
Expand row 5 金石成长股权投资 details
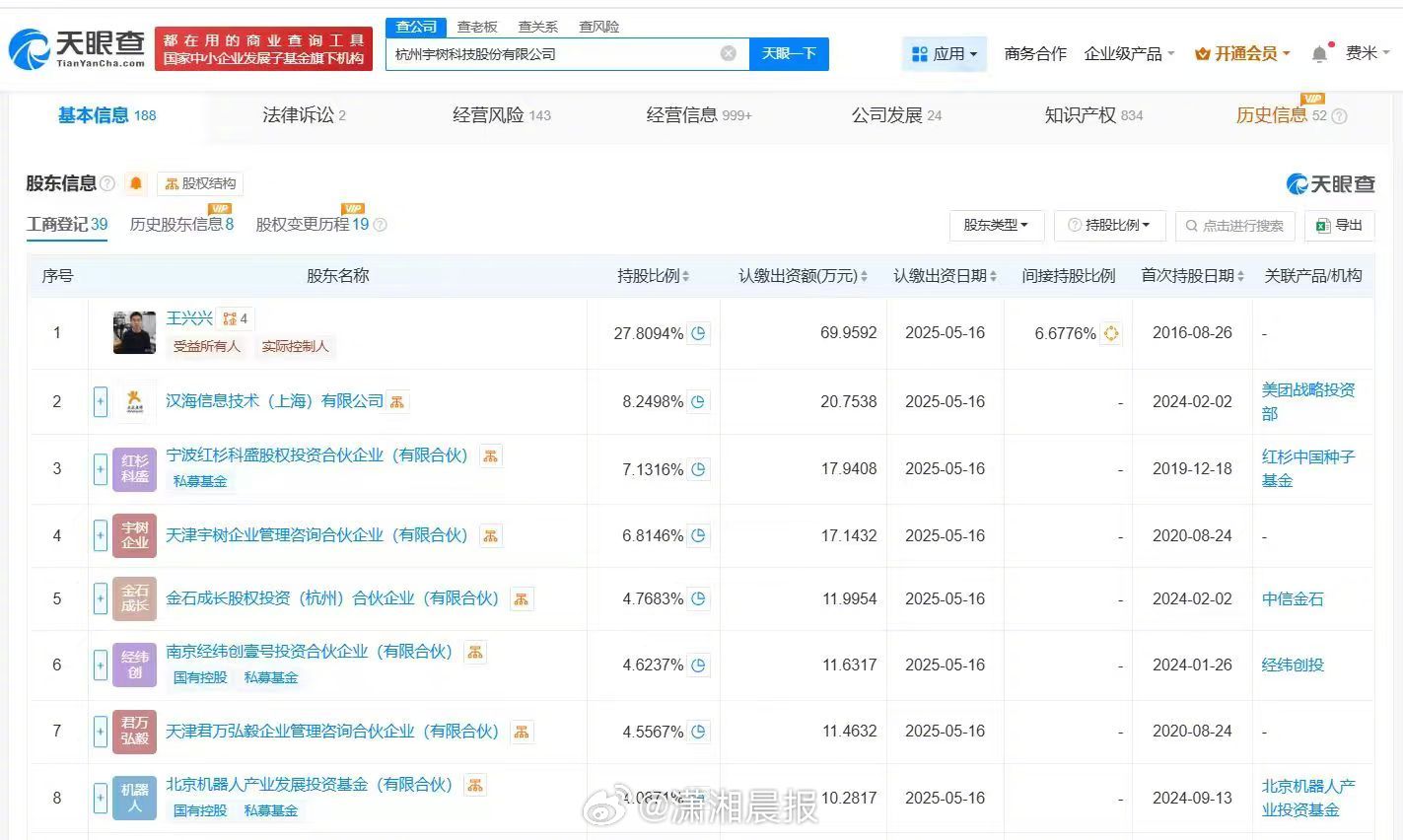click(101, 598)
